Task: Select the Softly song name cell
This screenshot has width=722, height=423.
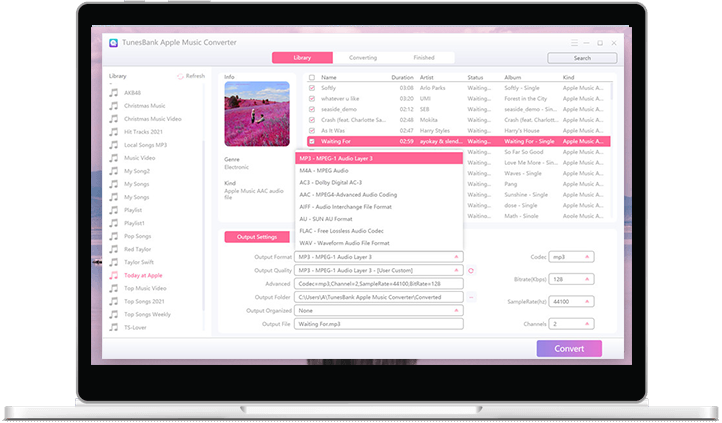Action: pos(328,88)
